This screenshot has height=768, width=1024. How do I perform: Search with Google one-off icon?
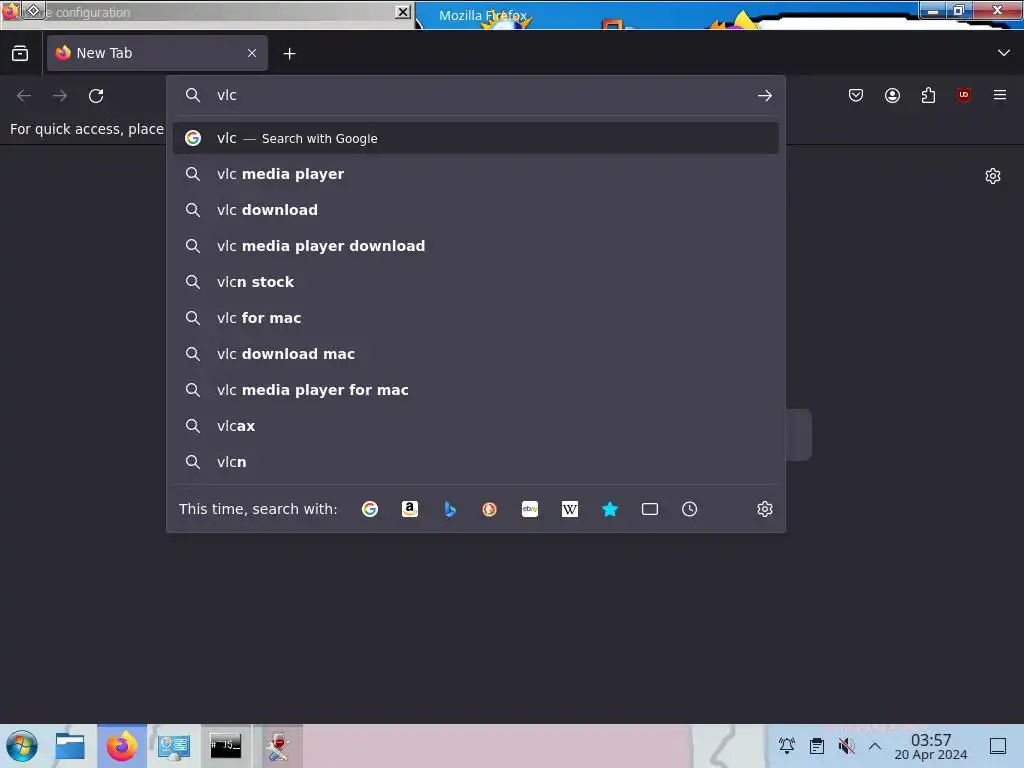[x=370, y=509]
